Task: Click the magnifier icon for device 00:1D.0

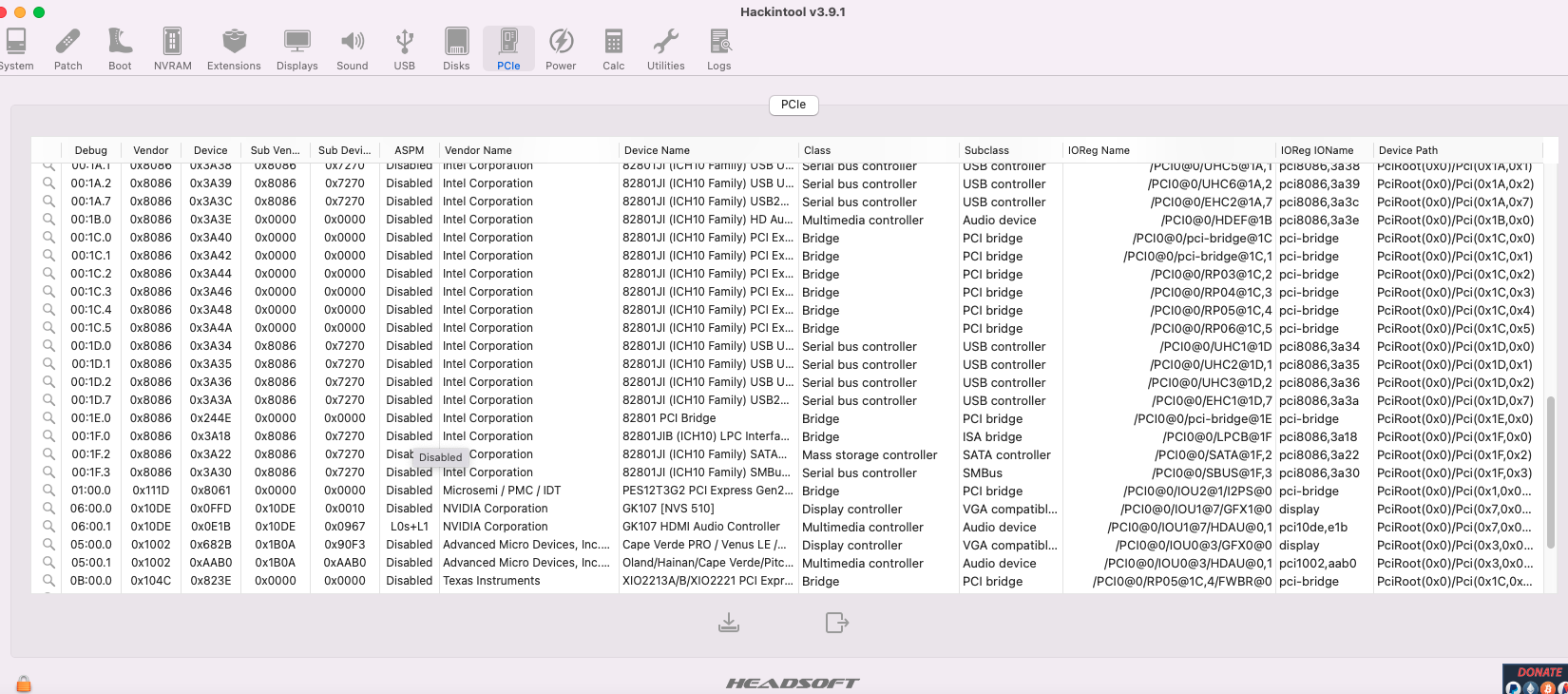Action: [48, 346]
